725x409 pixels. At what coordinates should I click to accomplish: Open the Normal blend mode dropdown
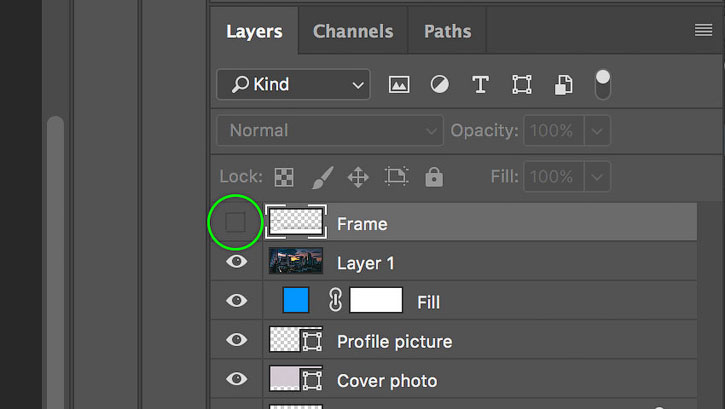point(330,131)
